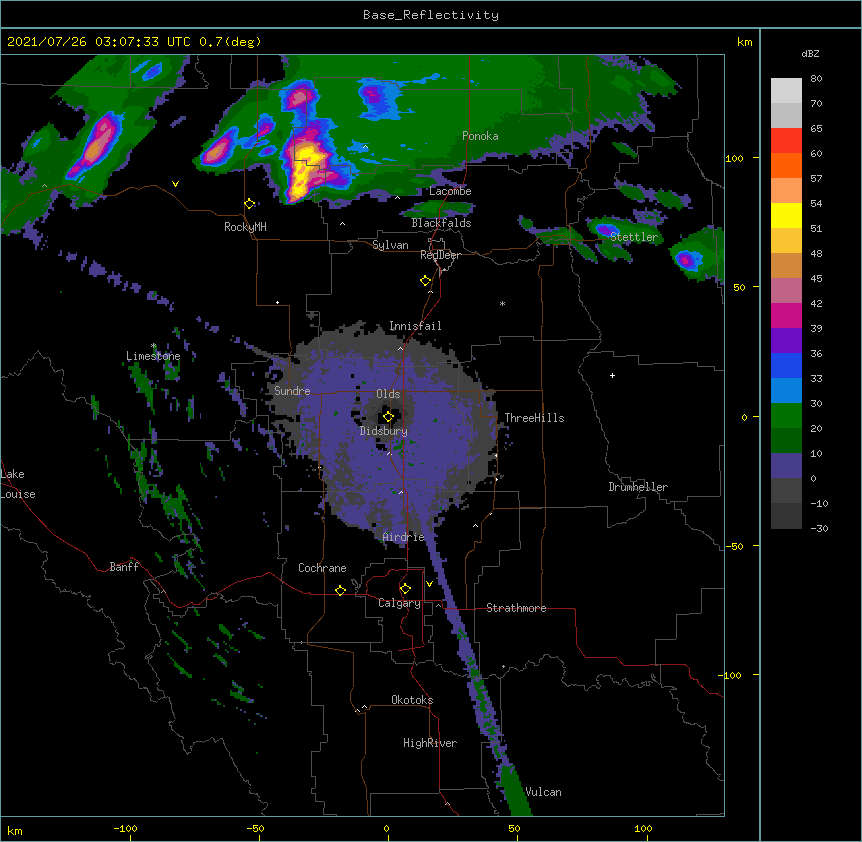This screenshot has height=842, width=862.
Task: Click the Calgary city label
Action: [399, 603]
